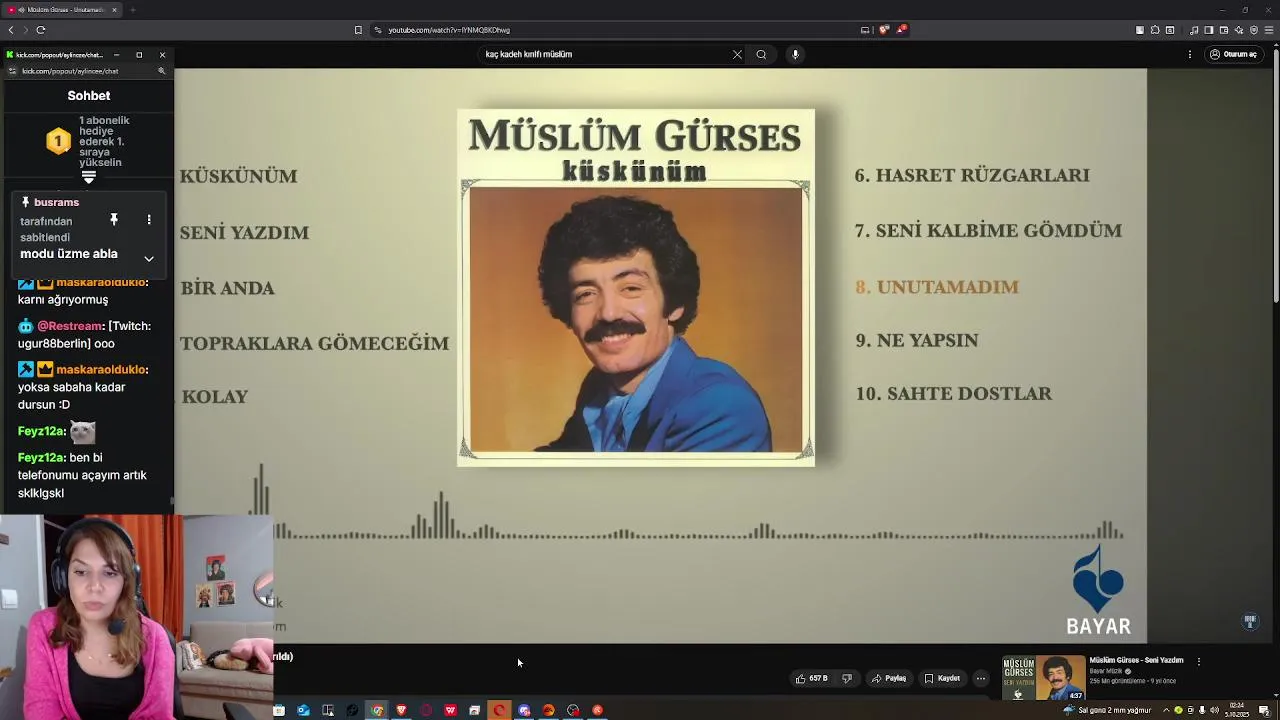This screenshot has width=1280, height=720.
Task: Open the site settings icon beside youtube.com URL
Action: pyautogui.click(x=377, y=30)
